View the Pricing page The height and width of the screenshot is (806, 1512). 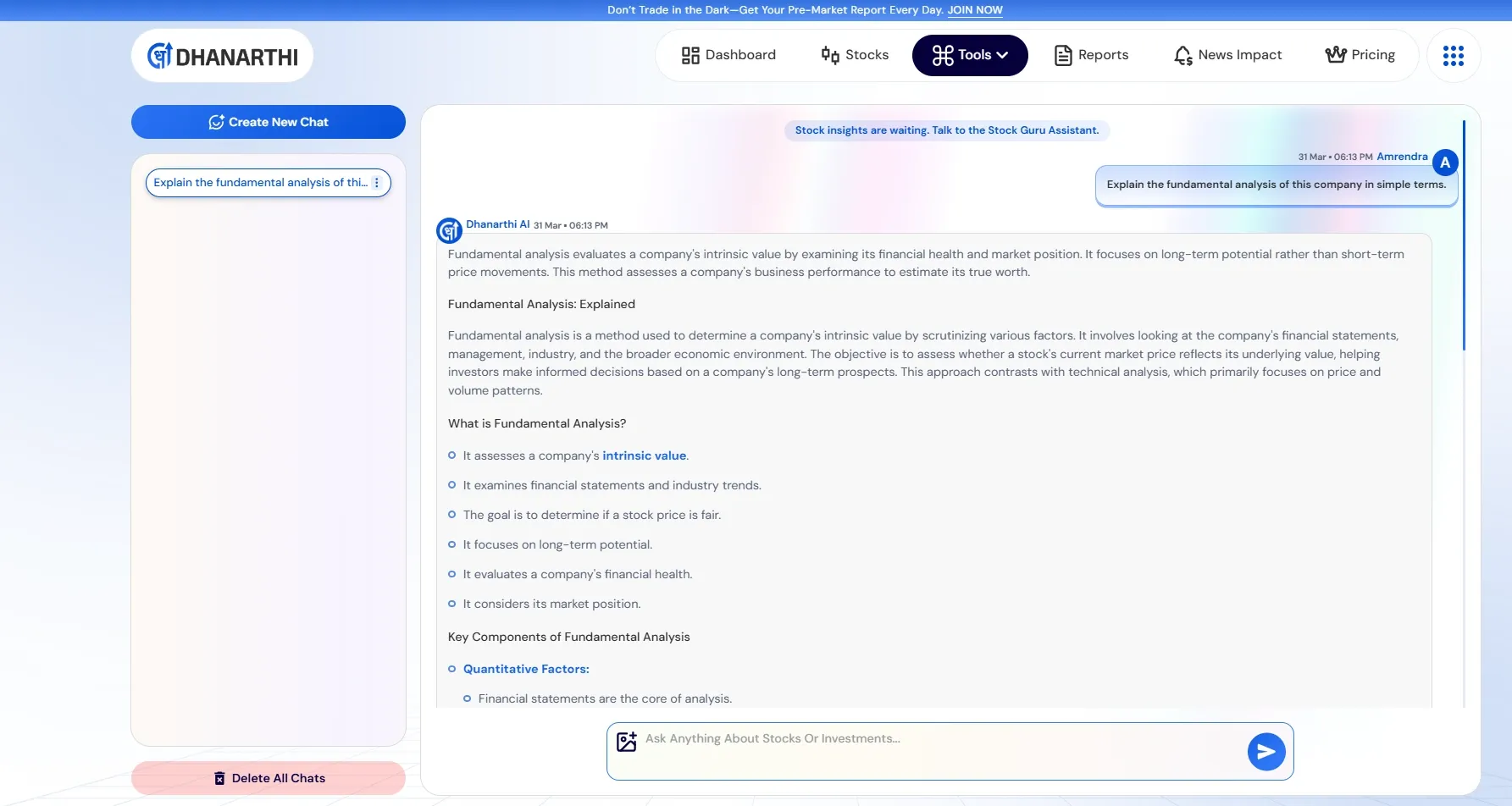click(1360, 55)
